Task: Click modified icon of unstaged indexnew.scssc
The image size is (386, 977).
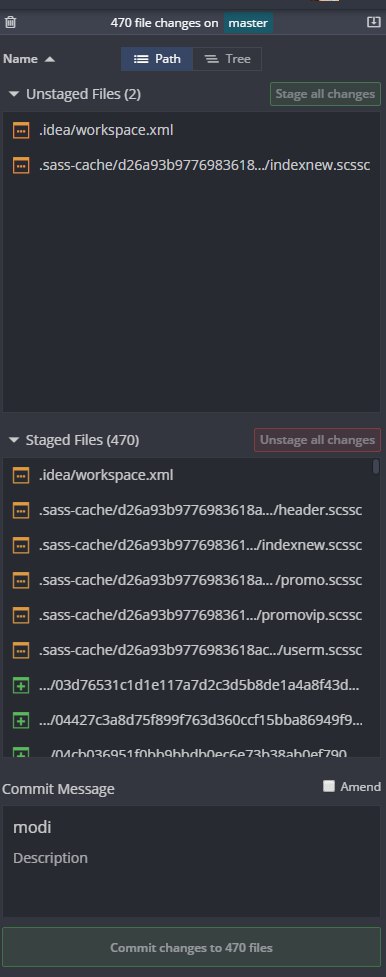Action: (21, 166)
